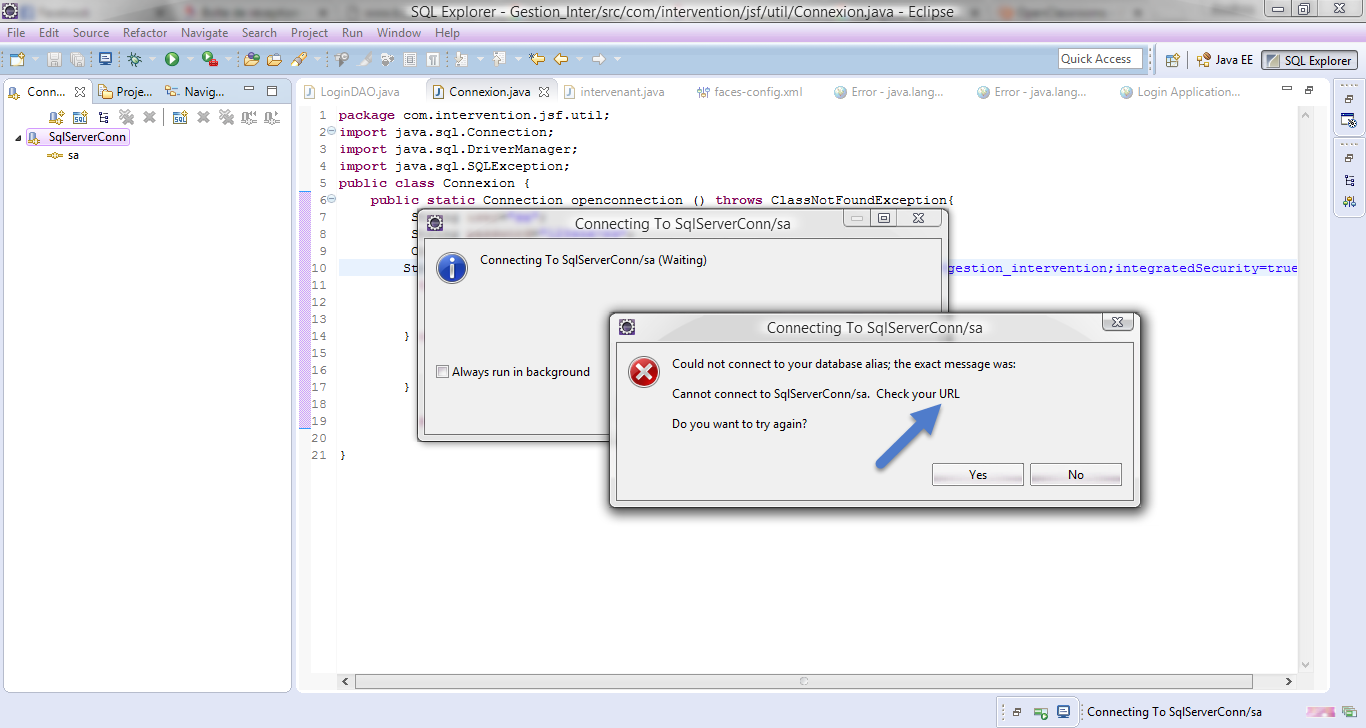
Task: Toggle Mark Occurrences toolbar icon
Action: coord(365,60)
